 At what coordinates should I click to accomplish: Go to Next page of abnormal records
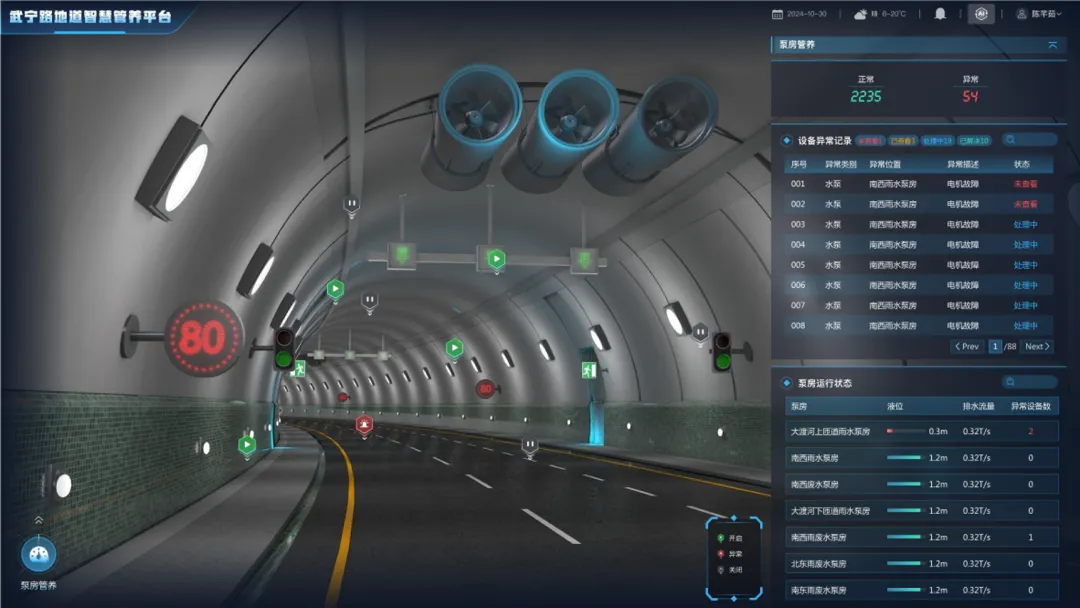point(1037,346)
